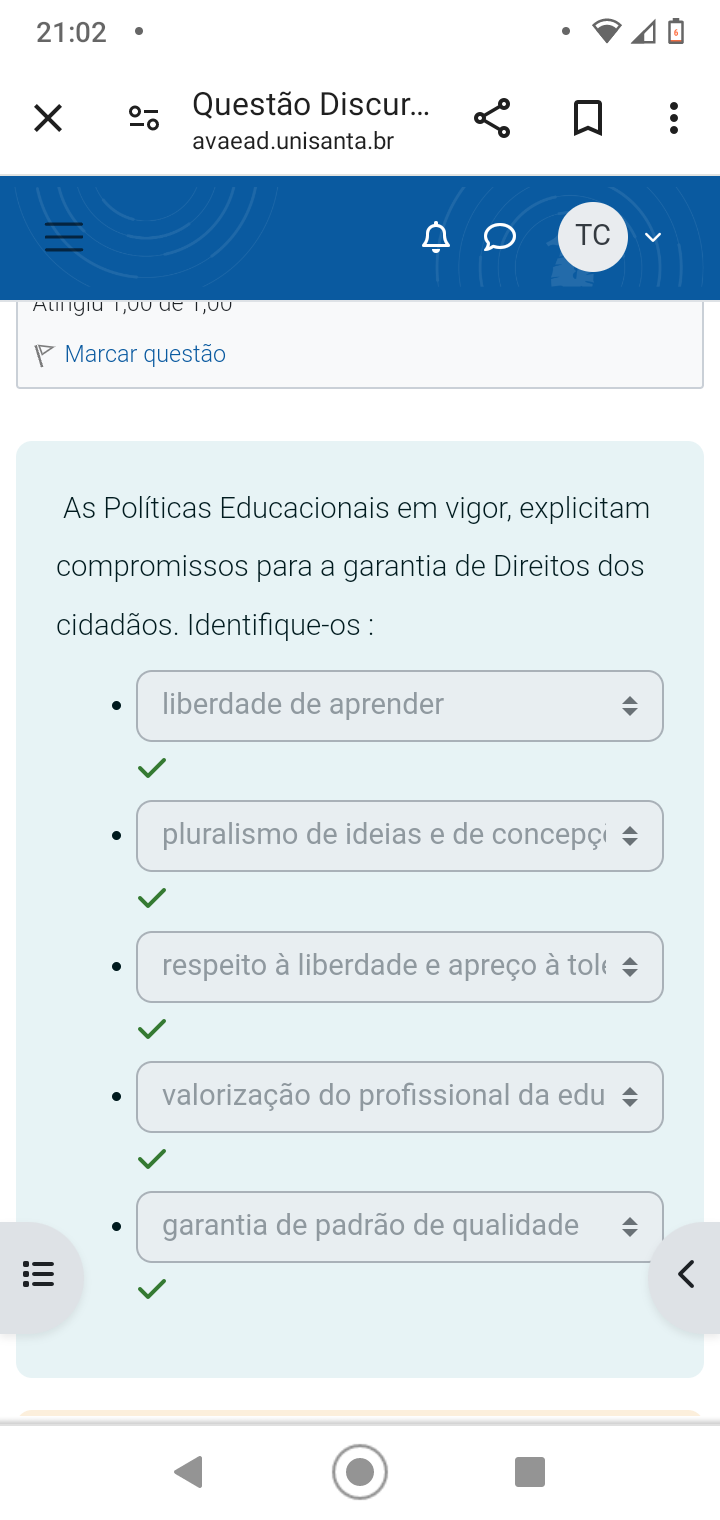Bookmark this page
This screenshot has width=720, height=1520.
pyautogui.click(x=588, y=119)
